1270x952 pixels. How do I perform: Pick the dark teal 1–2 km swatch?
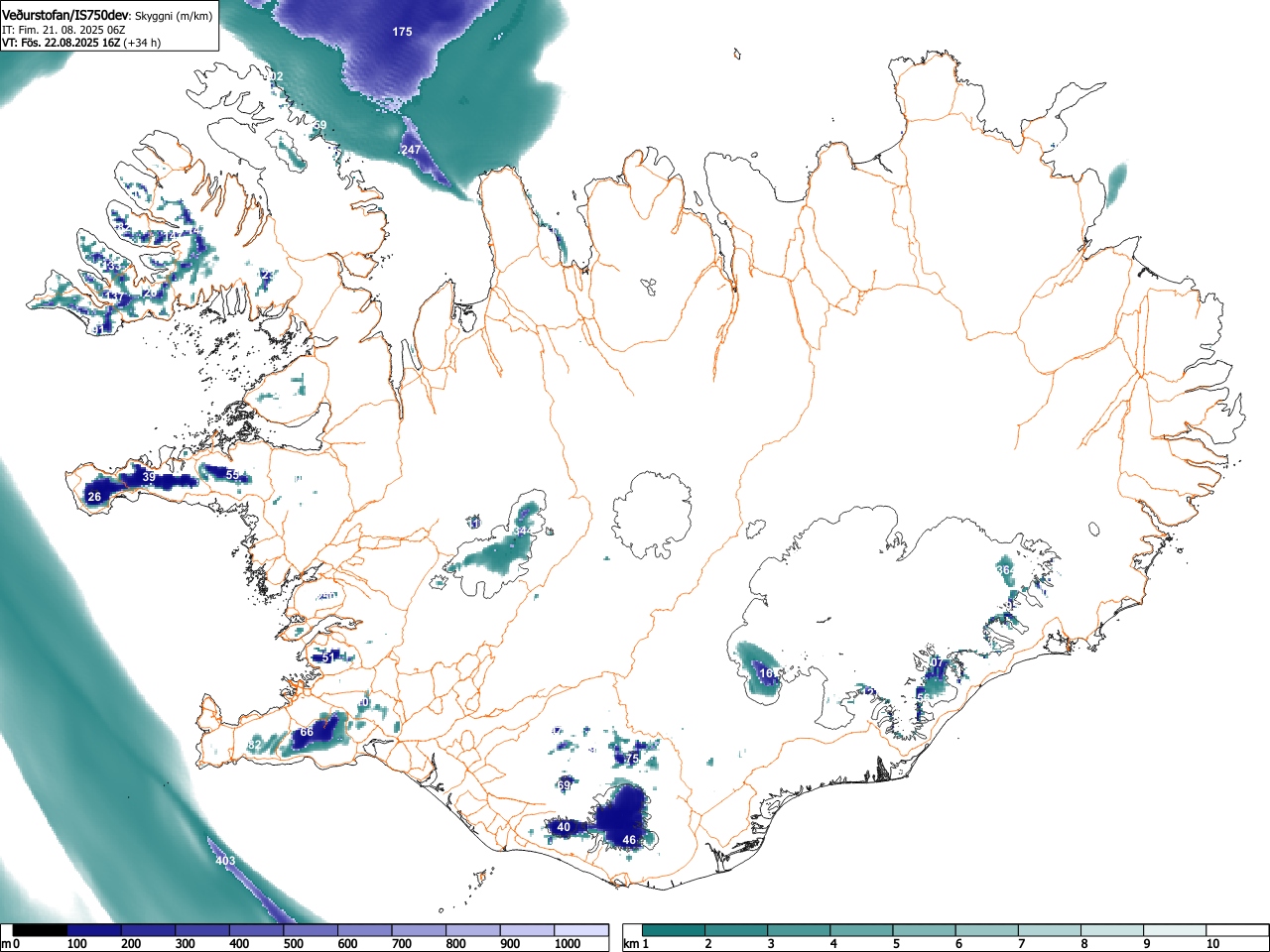[x=675, y=930]
